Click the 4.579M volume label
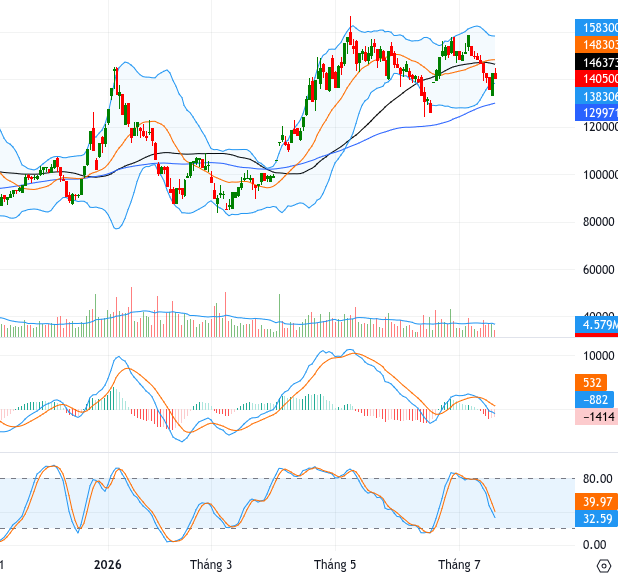The height and width of the screenshot is (573, 618). (x=596, y=325)
